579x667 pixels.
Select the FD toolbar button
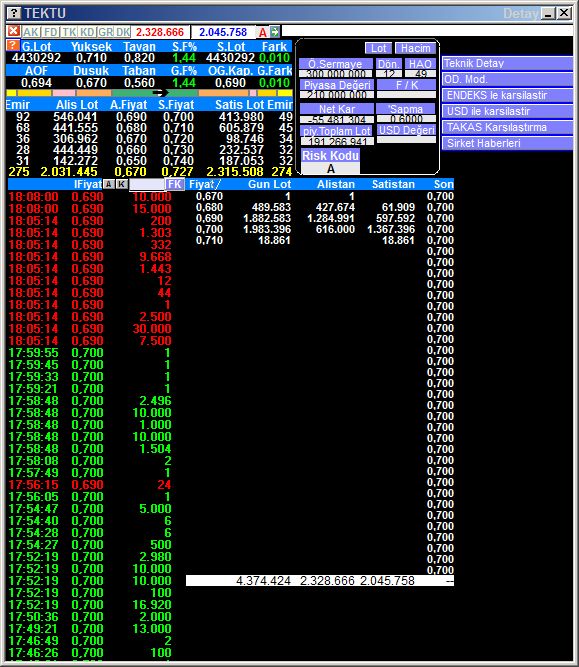(51, 32)
